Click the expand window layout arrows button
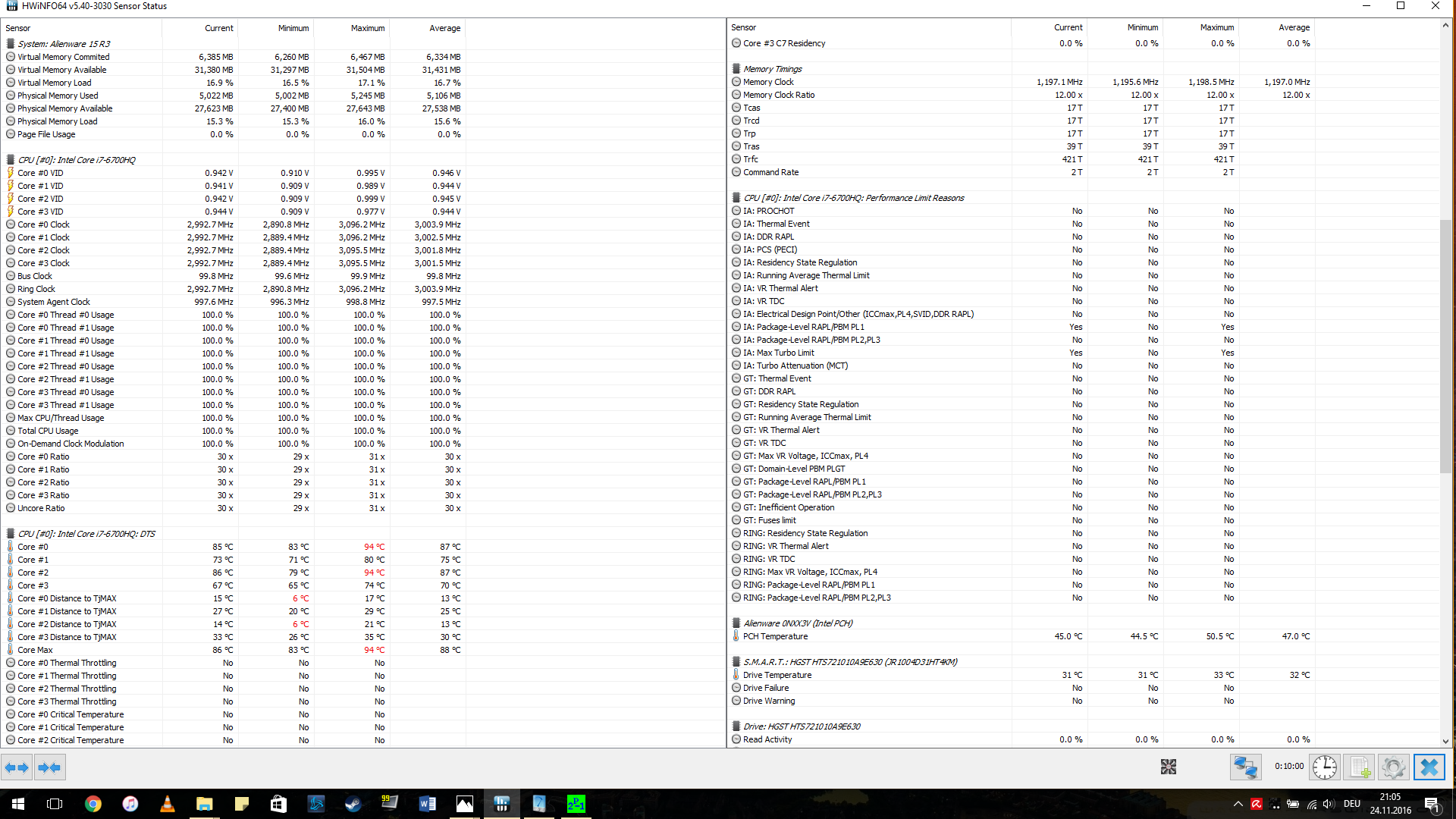 17,767
